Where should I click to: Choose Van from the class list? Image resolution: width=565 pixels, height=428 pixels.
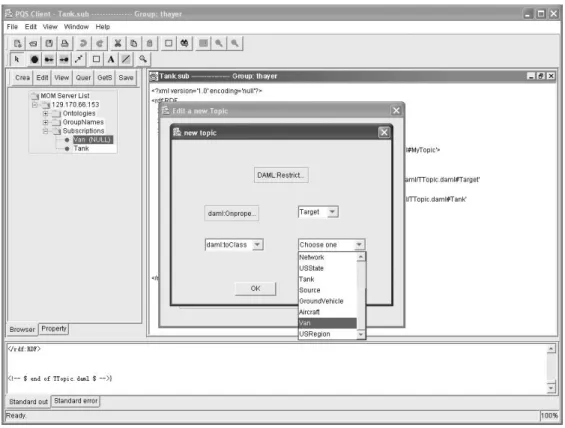(328, 323)
